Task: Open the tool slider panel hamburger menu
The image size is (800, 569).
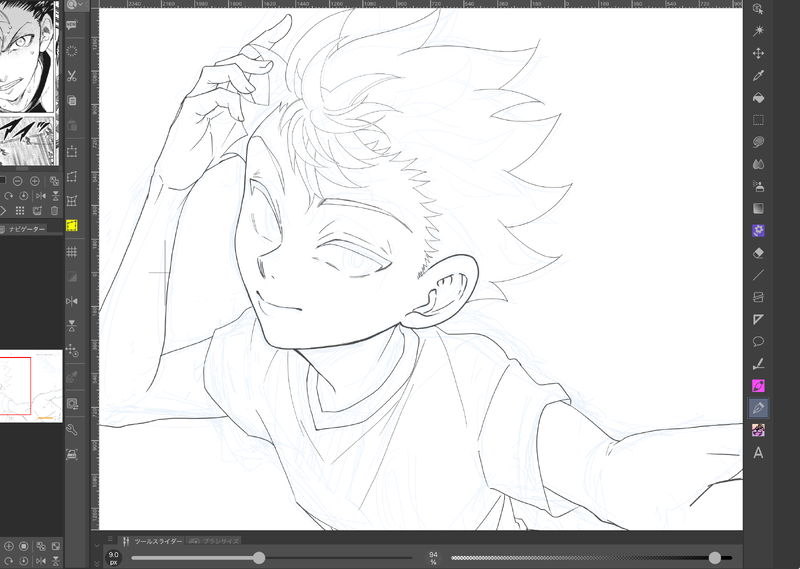Action: tap(110, 538)
